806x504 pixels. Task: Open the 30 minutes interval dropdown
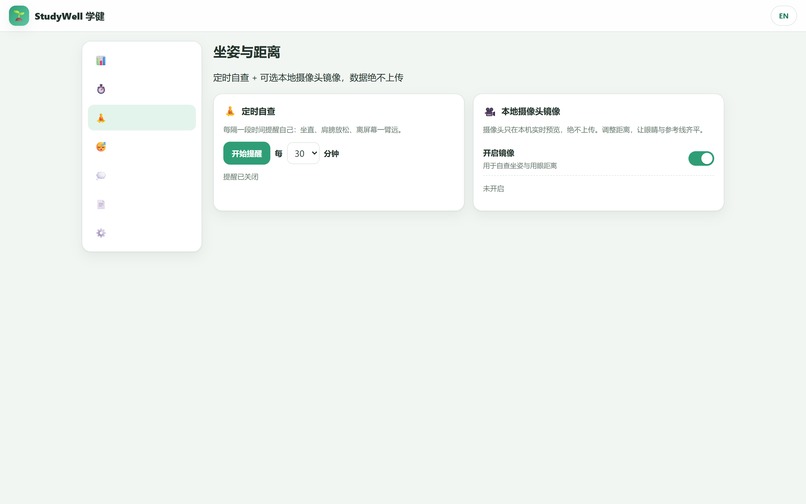point(303,153)
